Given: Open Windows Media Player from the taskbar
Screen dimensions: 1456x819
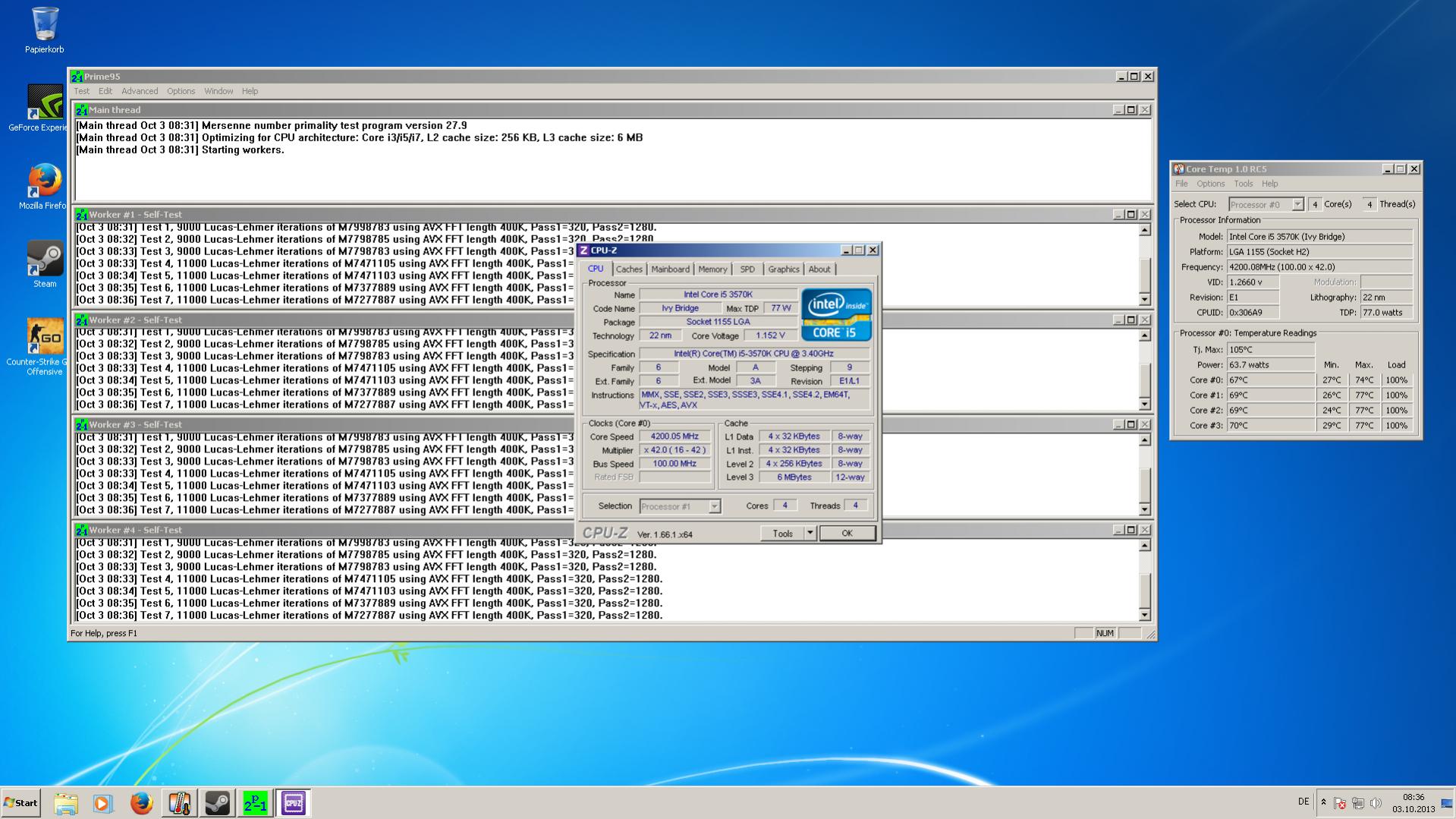Looking at the screenshot, I should click(x=103, y=803).
